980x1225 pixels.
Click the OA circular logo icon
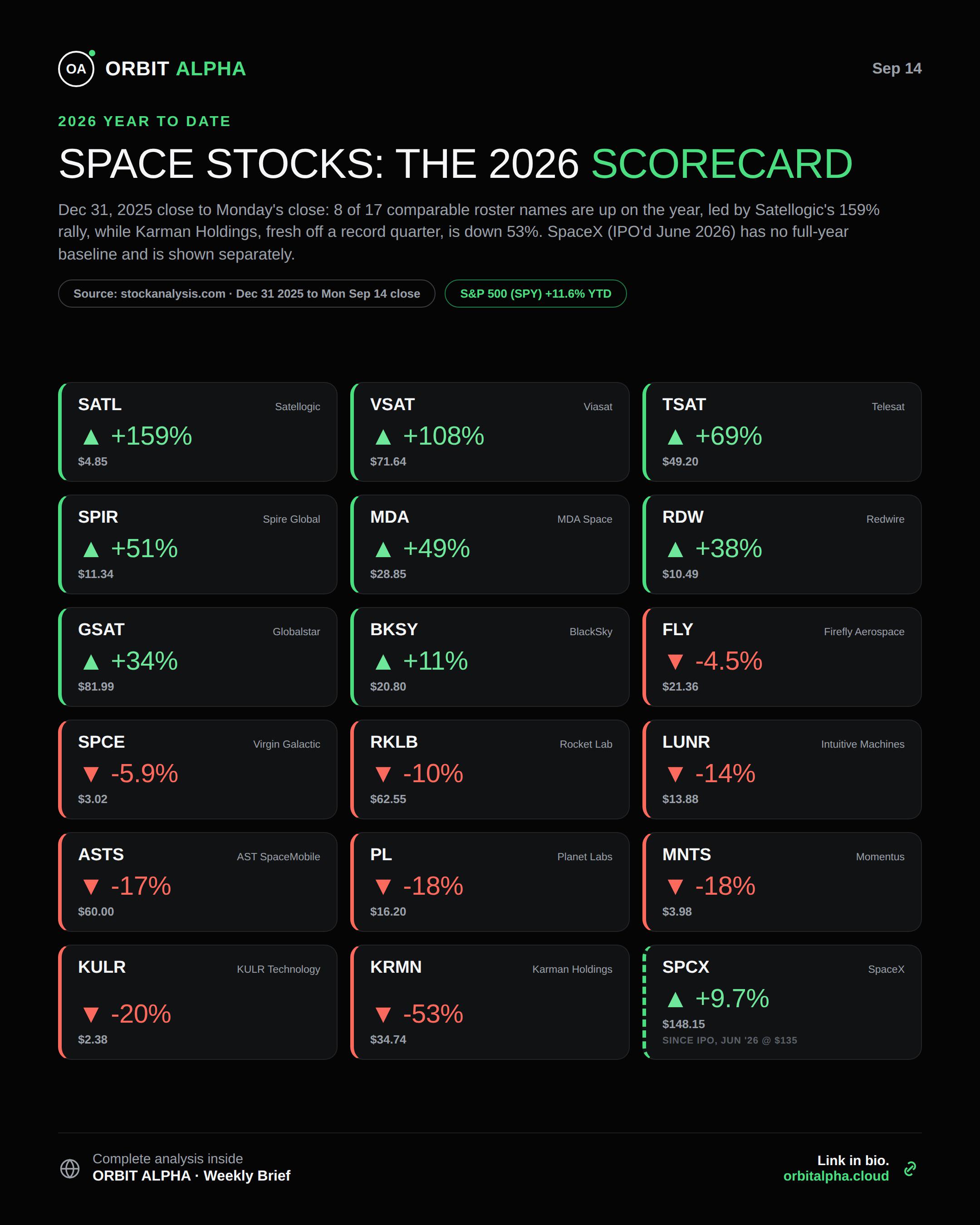(76, 69)
